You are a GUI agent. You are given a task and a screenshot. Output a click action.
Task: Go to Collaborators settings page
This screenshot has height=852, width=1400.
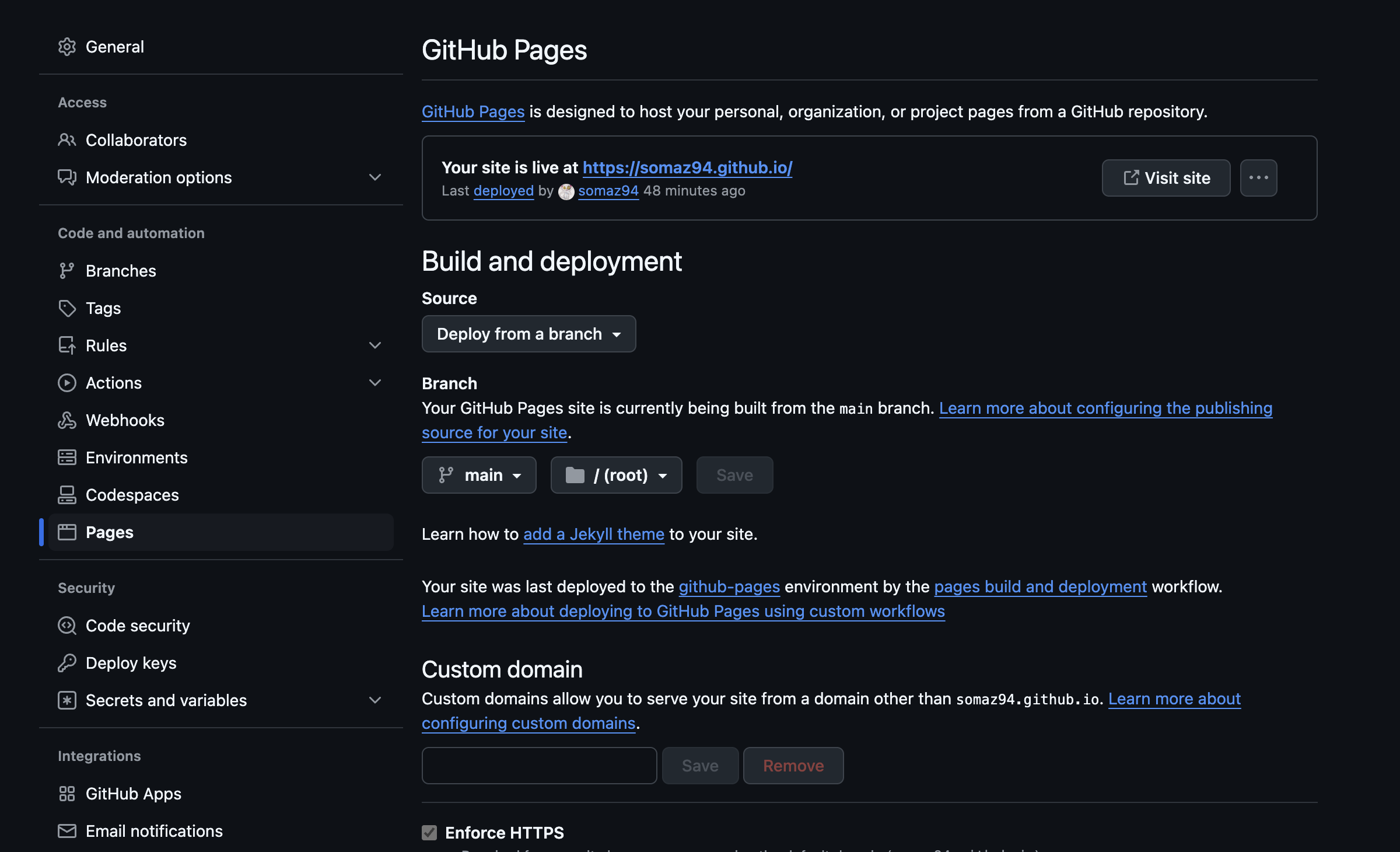point(136,140)
